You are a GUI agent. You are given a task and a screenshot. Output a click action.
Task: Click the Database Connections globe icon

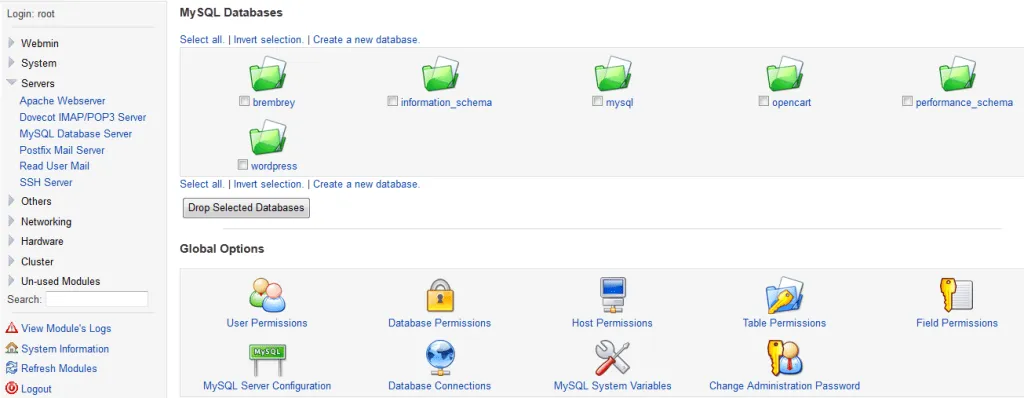click(x=440, y=358)
